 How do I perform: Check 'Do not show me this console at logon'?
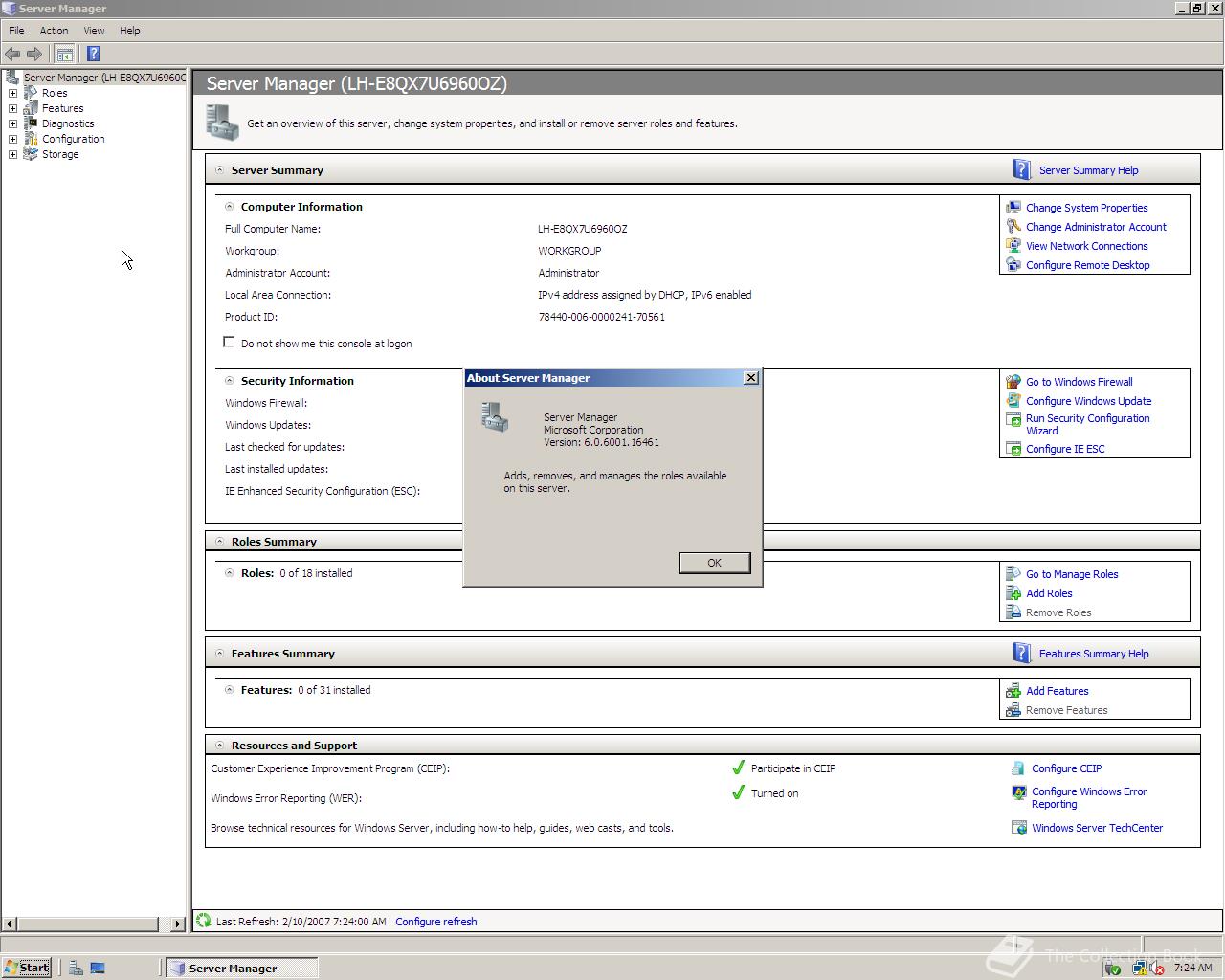[229, 342]
